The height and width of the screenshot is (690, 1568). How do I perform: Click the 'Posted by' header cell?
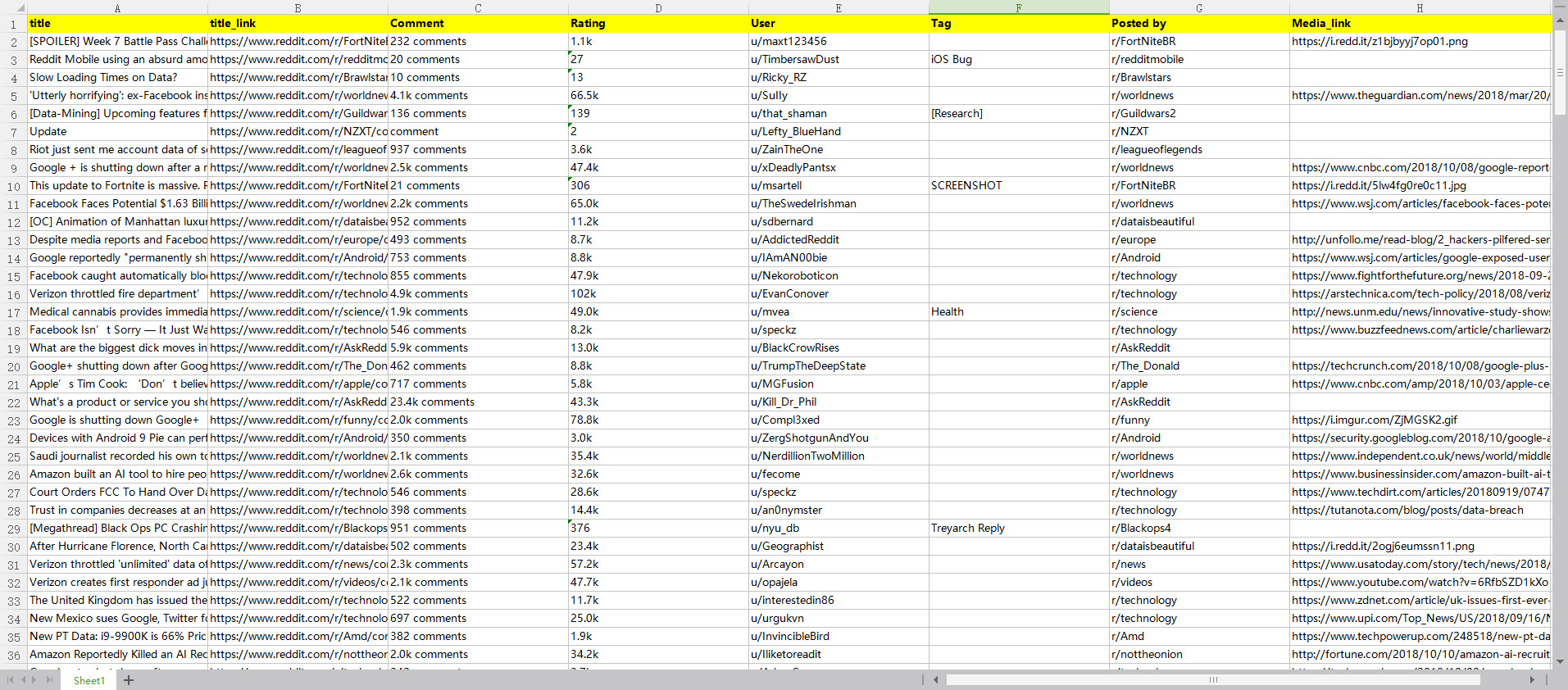[x=1199, y=23]
